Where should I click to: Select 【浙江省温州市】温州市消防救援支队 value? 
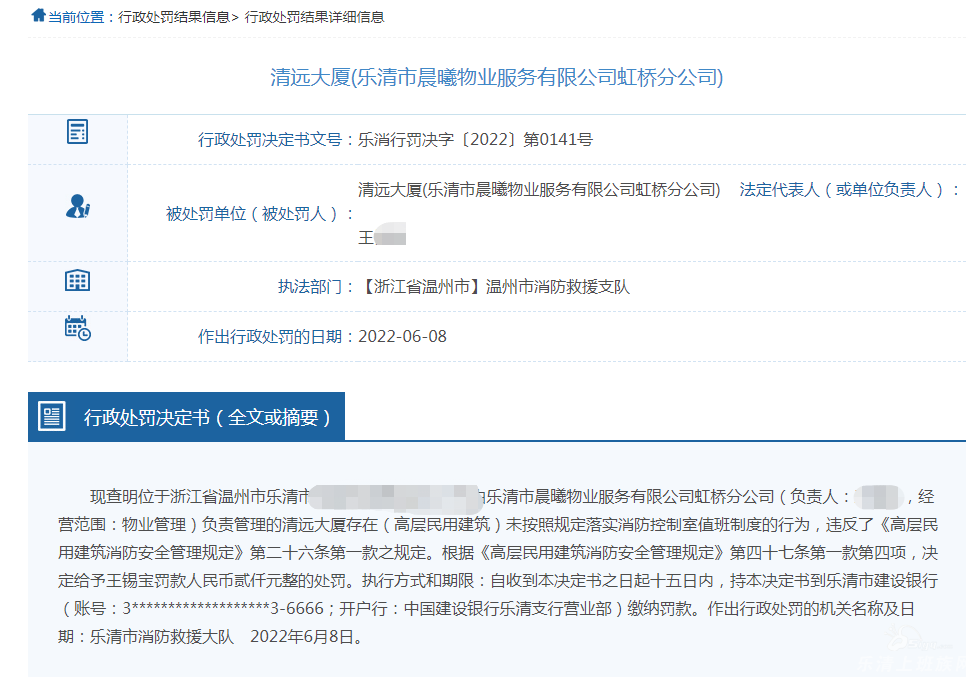494,286
